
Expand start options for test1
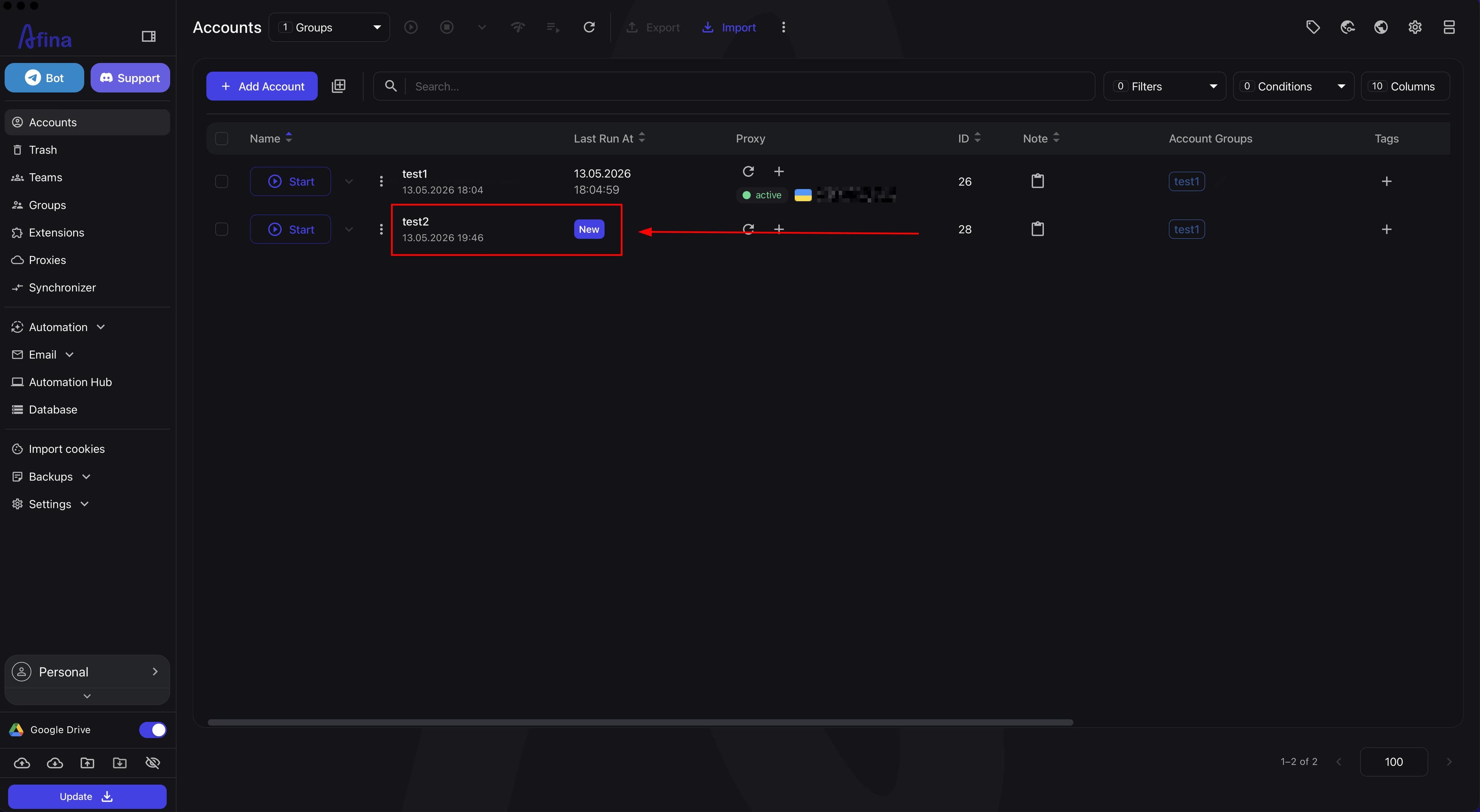349,181
